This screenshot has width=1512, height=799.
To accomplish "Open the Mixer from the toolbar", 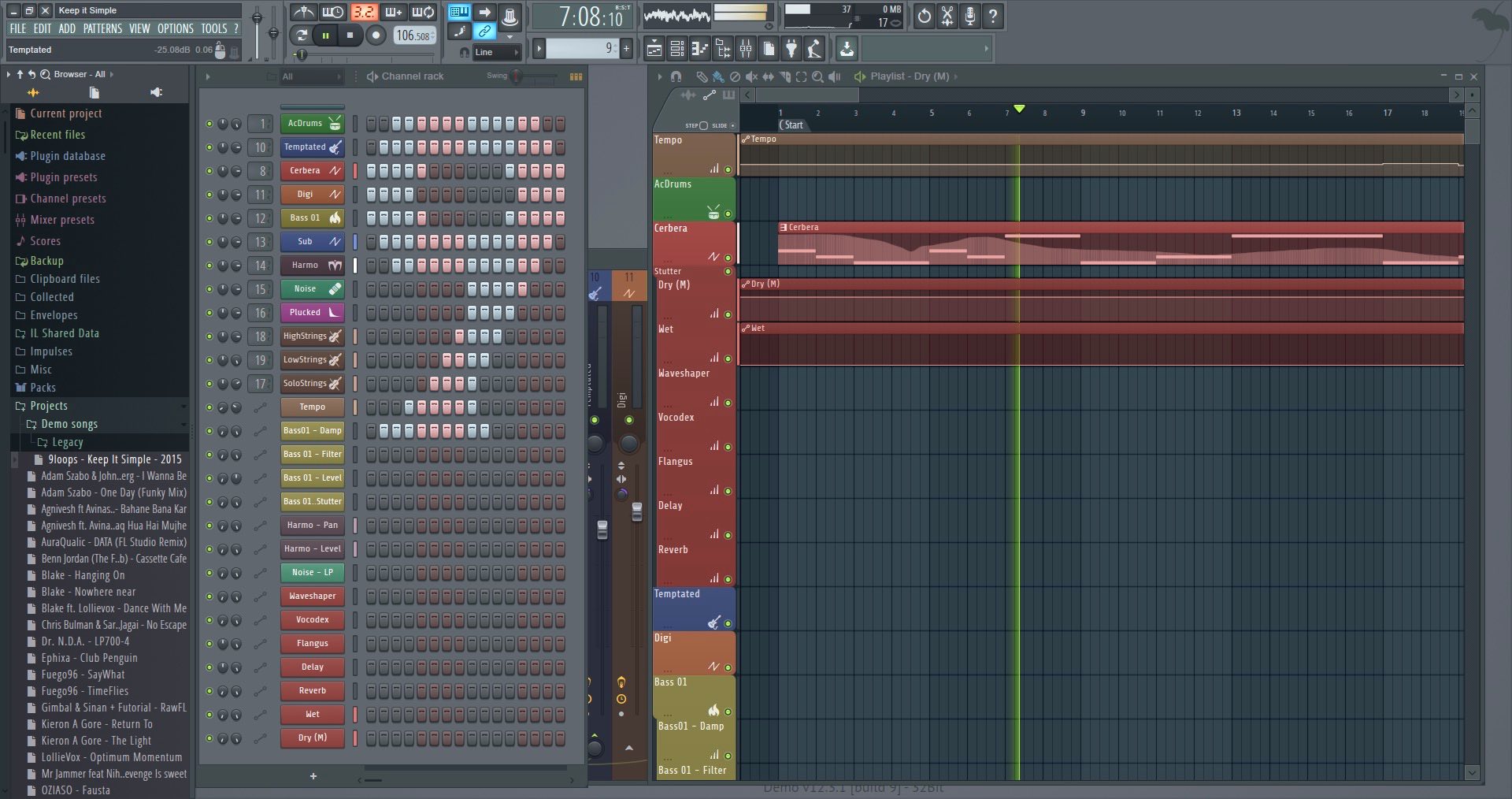I will click(745, 49).
